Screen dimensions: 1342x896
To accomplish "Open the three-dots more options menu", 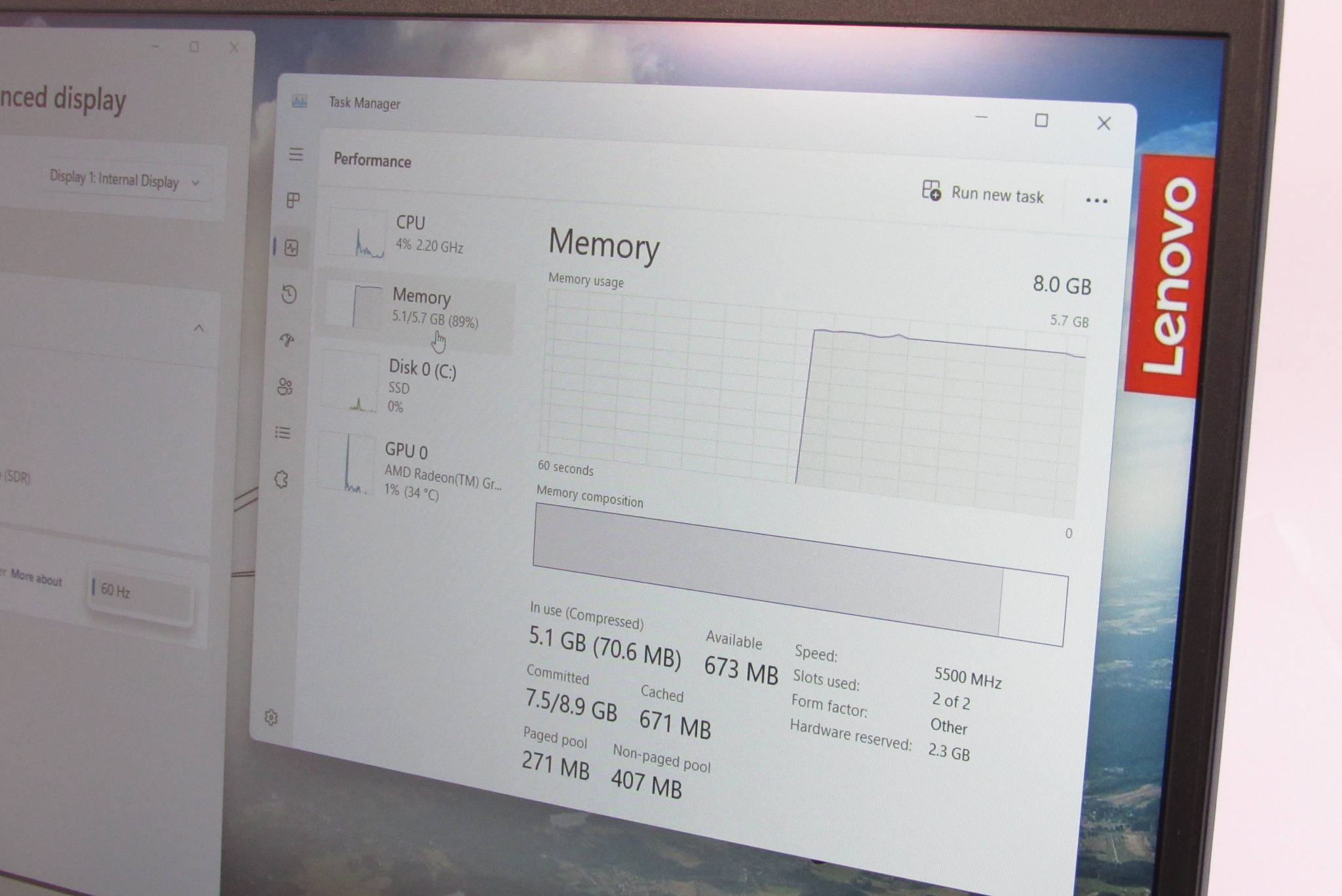I will [x=1096, y=200].
